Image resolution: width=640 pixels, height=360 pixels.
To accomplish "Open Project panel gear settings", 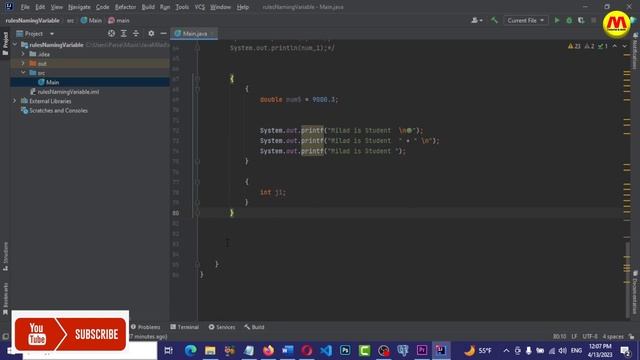I will pyautogui.click(x=151, y=33).
